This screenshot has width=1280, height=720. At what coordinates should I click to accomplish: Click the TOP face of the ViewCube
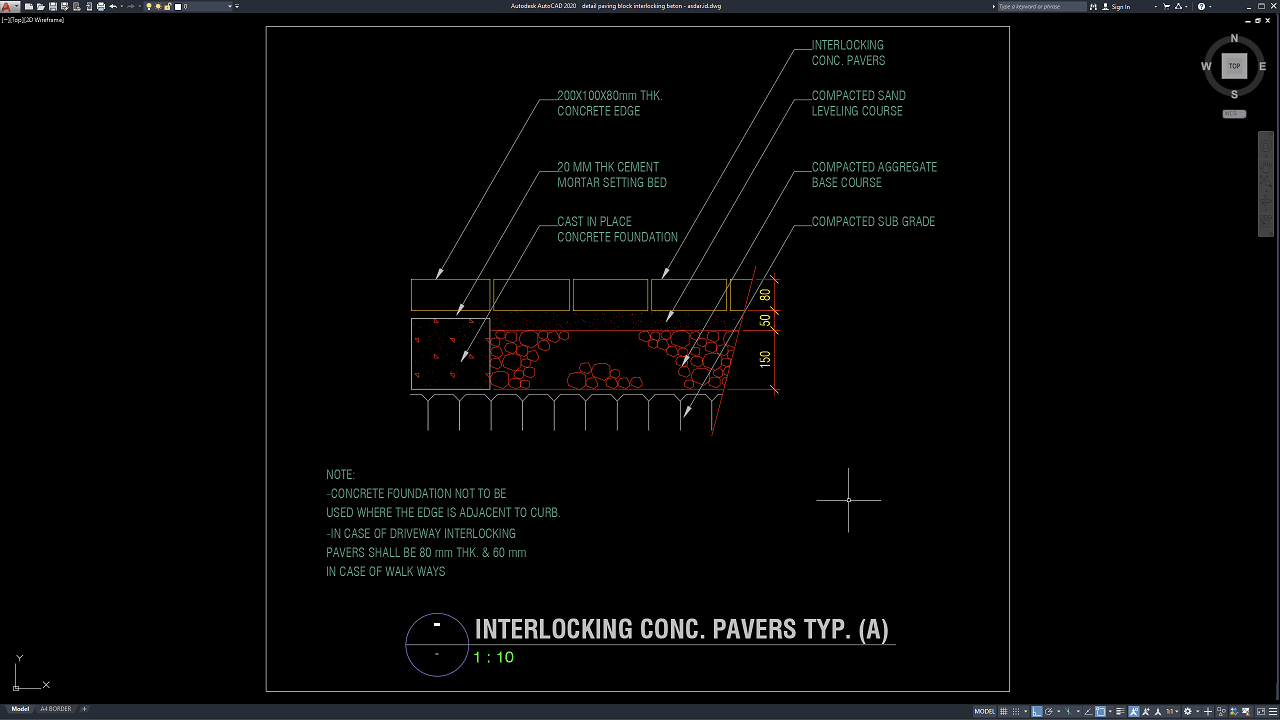[x=1234, y=66]
